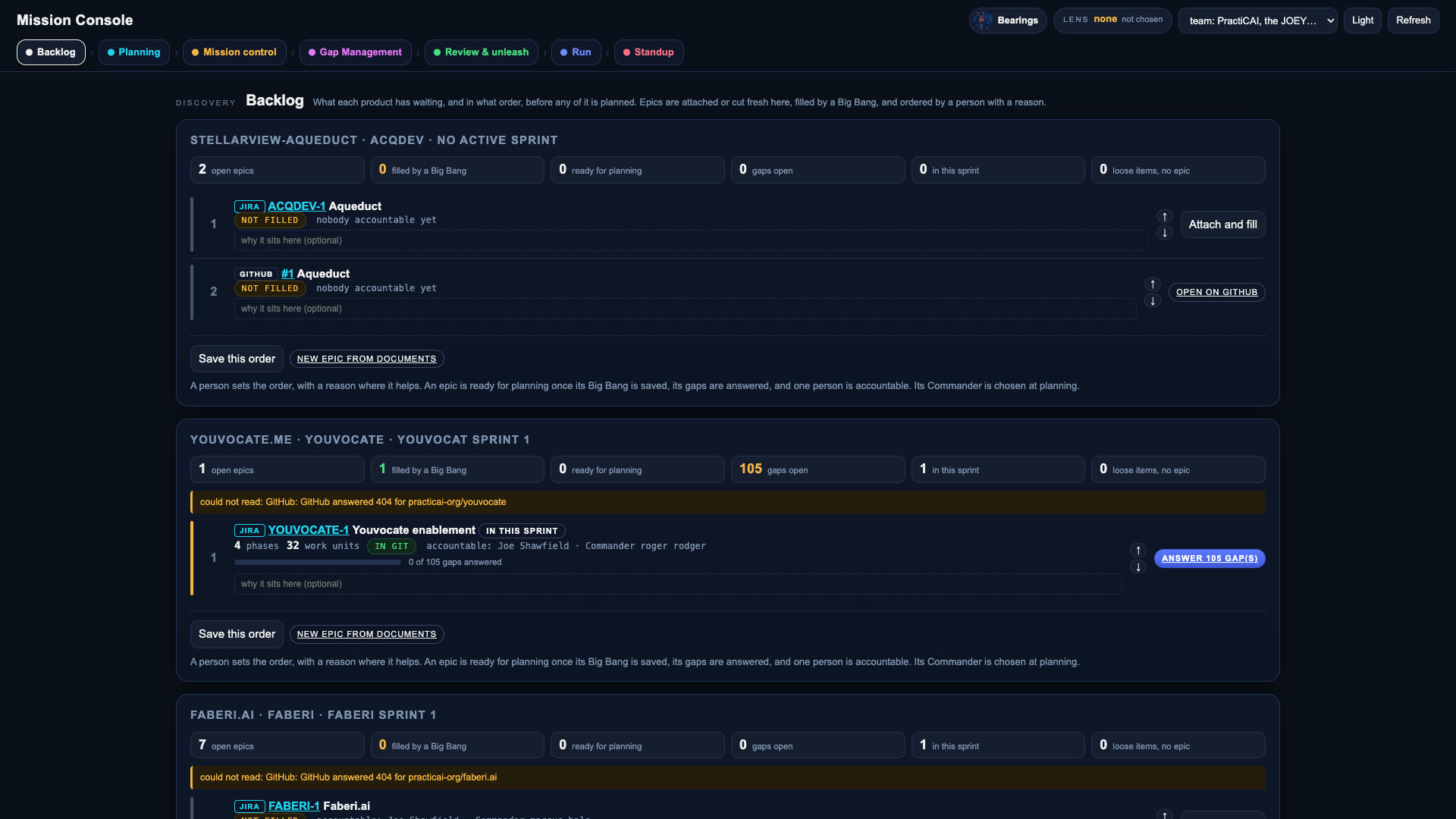Focus GitHub #1 why it sits here field
1456x819 pixels.
(x=685, y=309)
